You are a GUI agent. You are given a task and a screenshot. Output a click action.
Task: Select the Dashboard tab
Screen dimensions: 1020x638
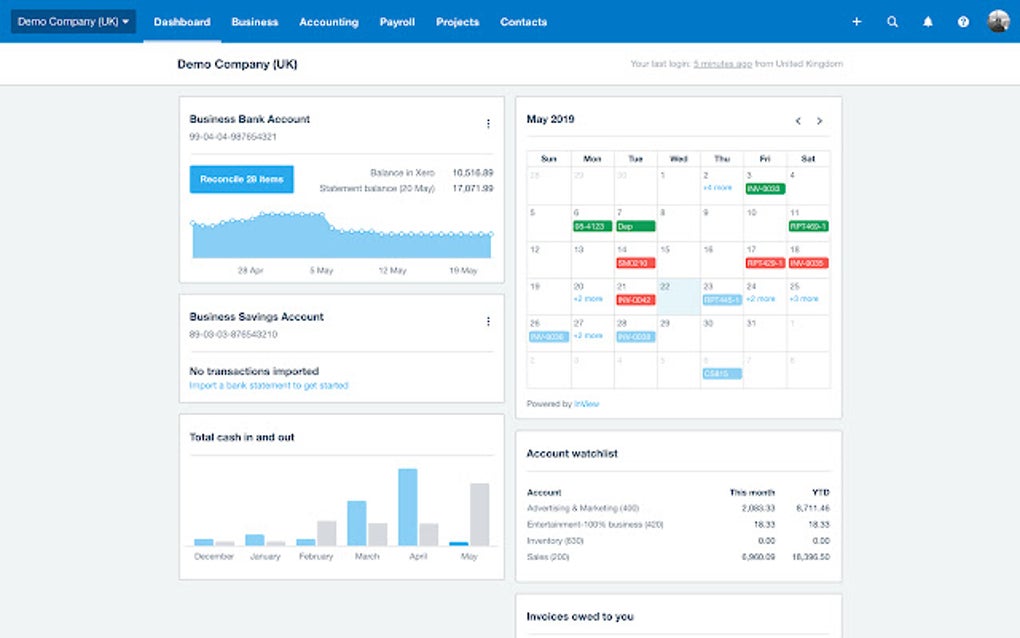click(x=182, y=21)
